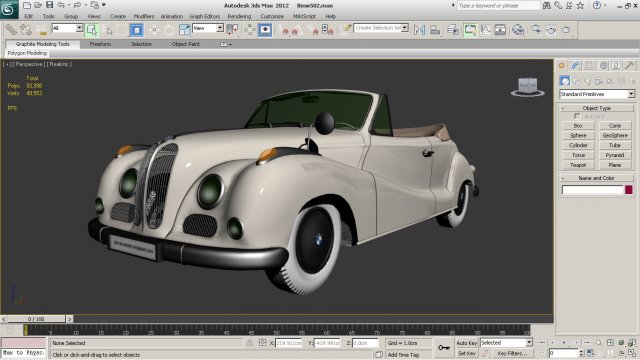Image resolution: width=640 pixels, height=360 pixels.
Task: Activate the Select Object tool
Action: [92, 30]
